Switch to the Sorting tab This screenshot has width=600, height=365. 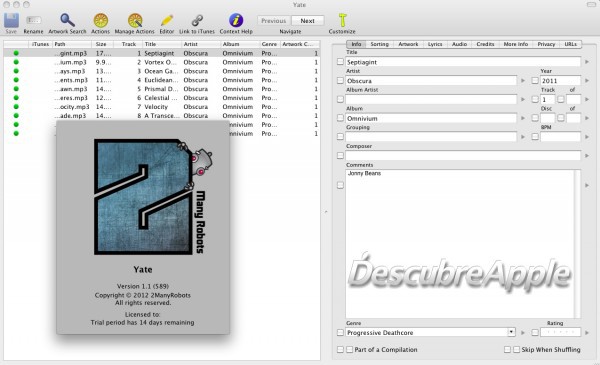click(x=380, y=44)
